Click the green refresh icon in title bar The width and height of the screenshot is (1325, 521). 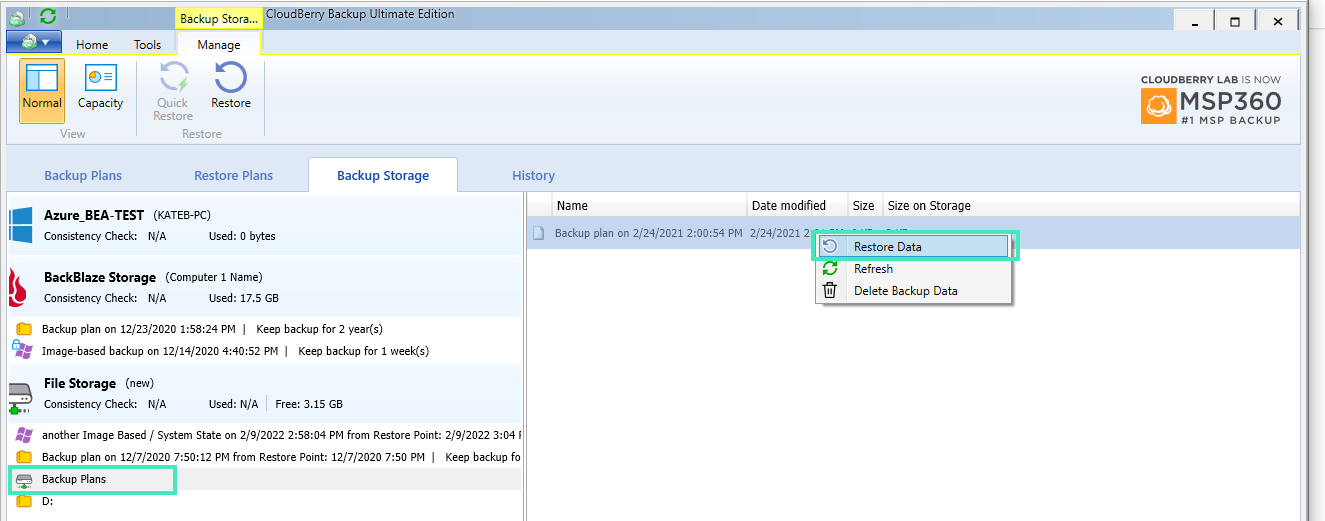pyautogui.click(x=47, y=17)
